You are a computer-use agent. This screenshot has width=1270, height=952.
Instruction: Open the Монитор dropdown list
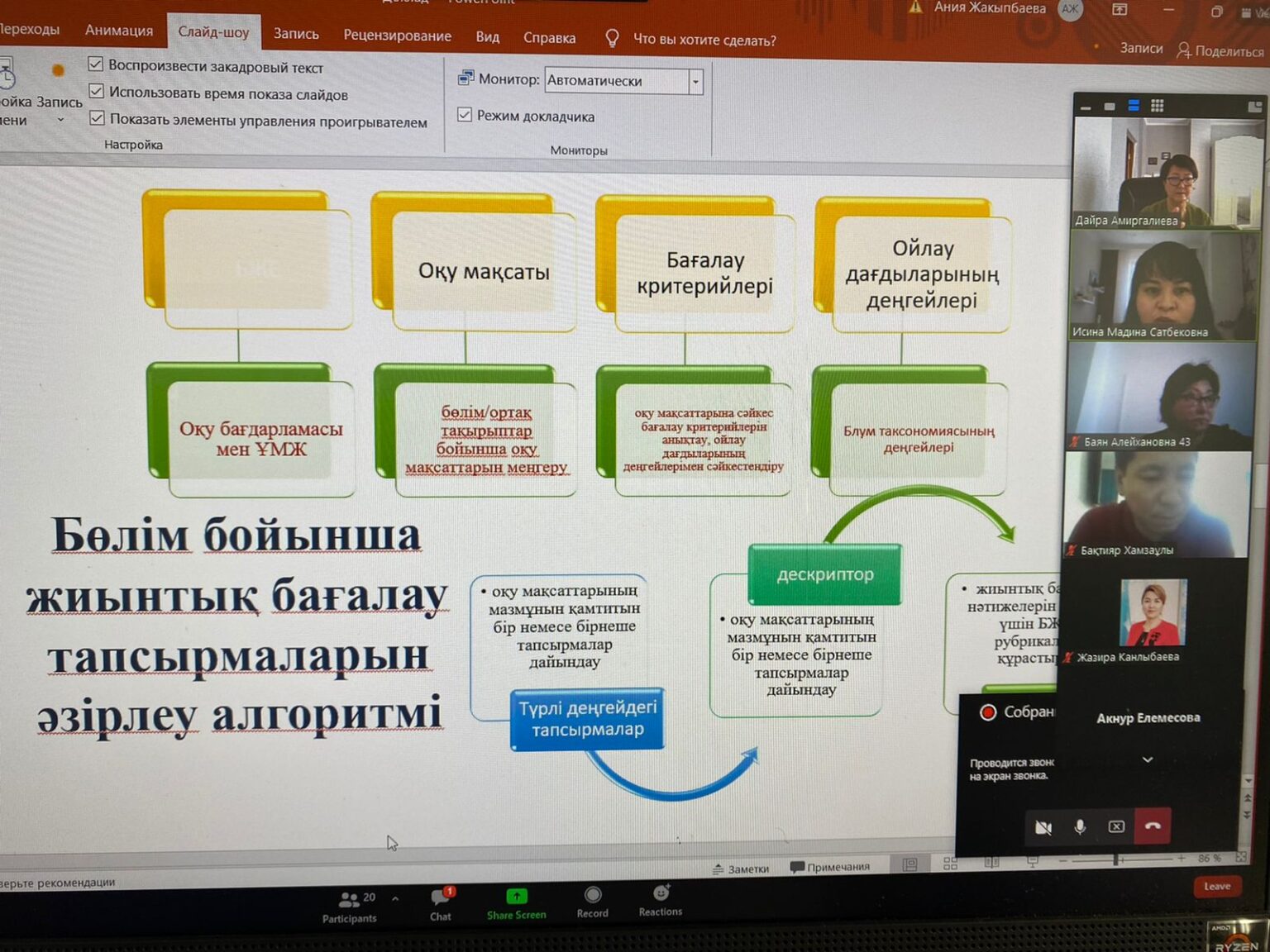tap(695, 81)
